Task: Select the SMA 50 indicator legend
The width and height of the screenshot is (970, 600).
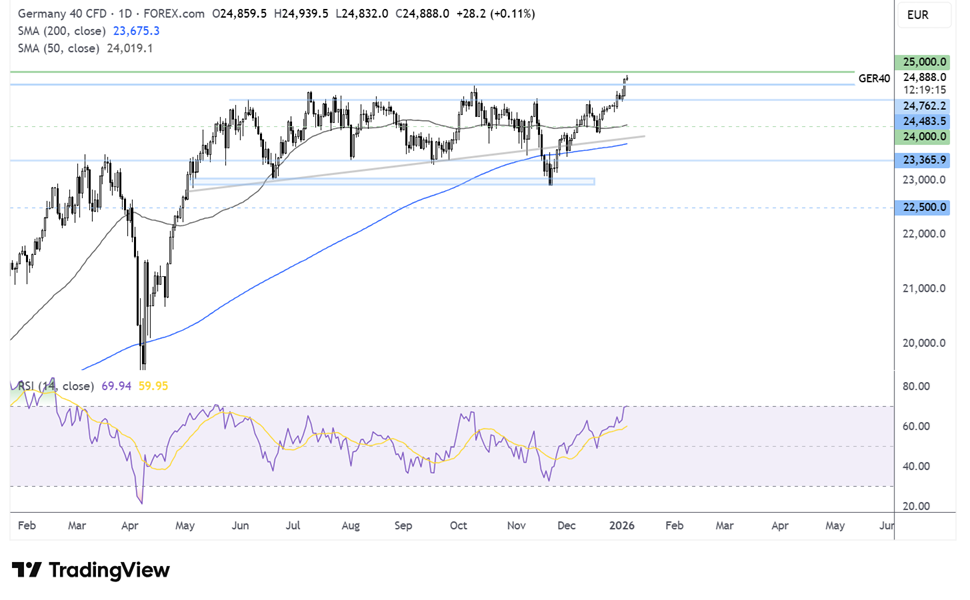Action: click(56, 47)
